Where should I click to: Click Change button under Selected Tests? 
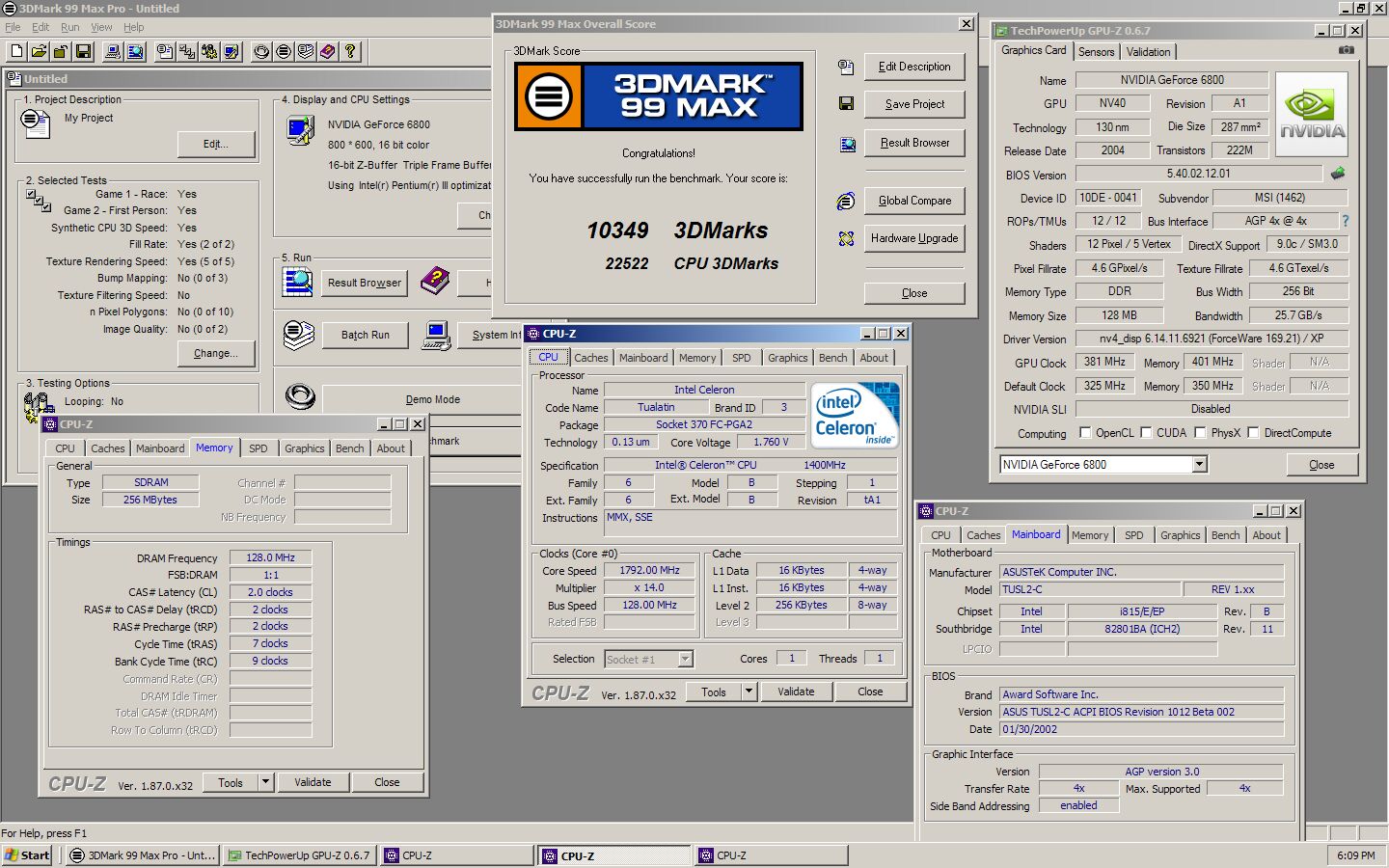pos(216,353)
